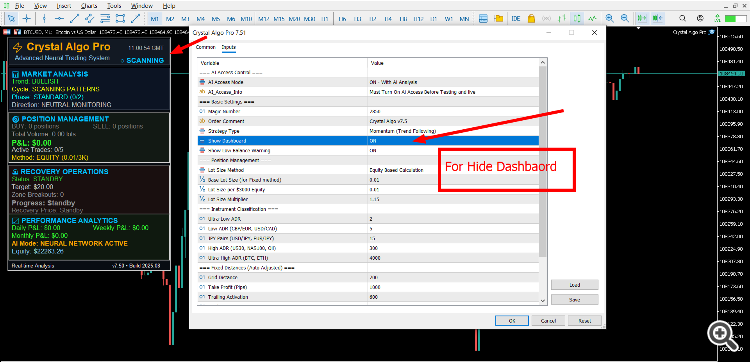Open the account profile icon
The image size is (750, 362).
(x=700, y=19)
